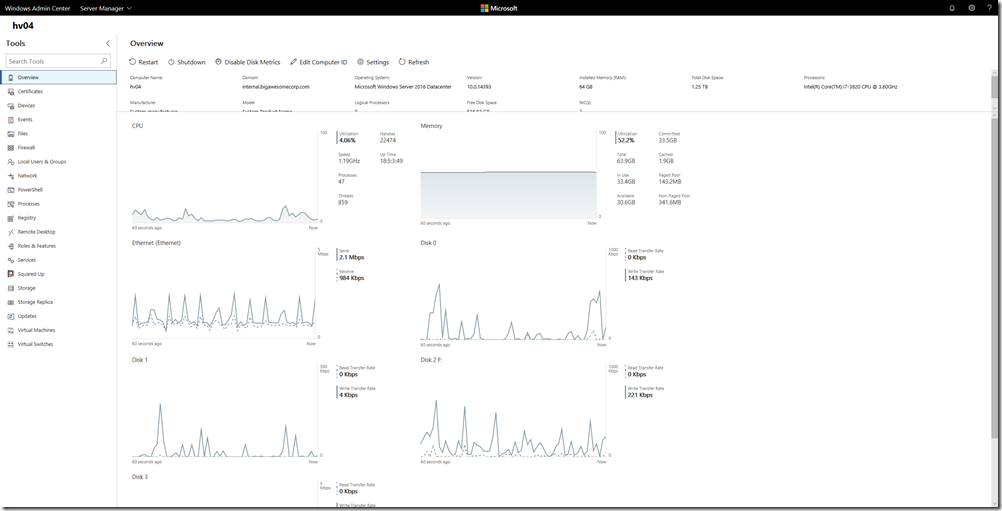Open the Registry tool icon
This screenshot has height=511, width=1002.
[11, 218]
